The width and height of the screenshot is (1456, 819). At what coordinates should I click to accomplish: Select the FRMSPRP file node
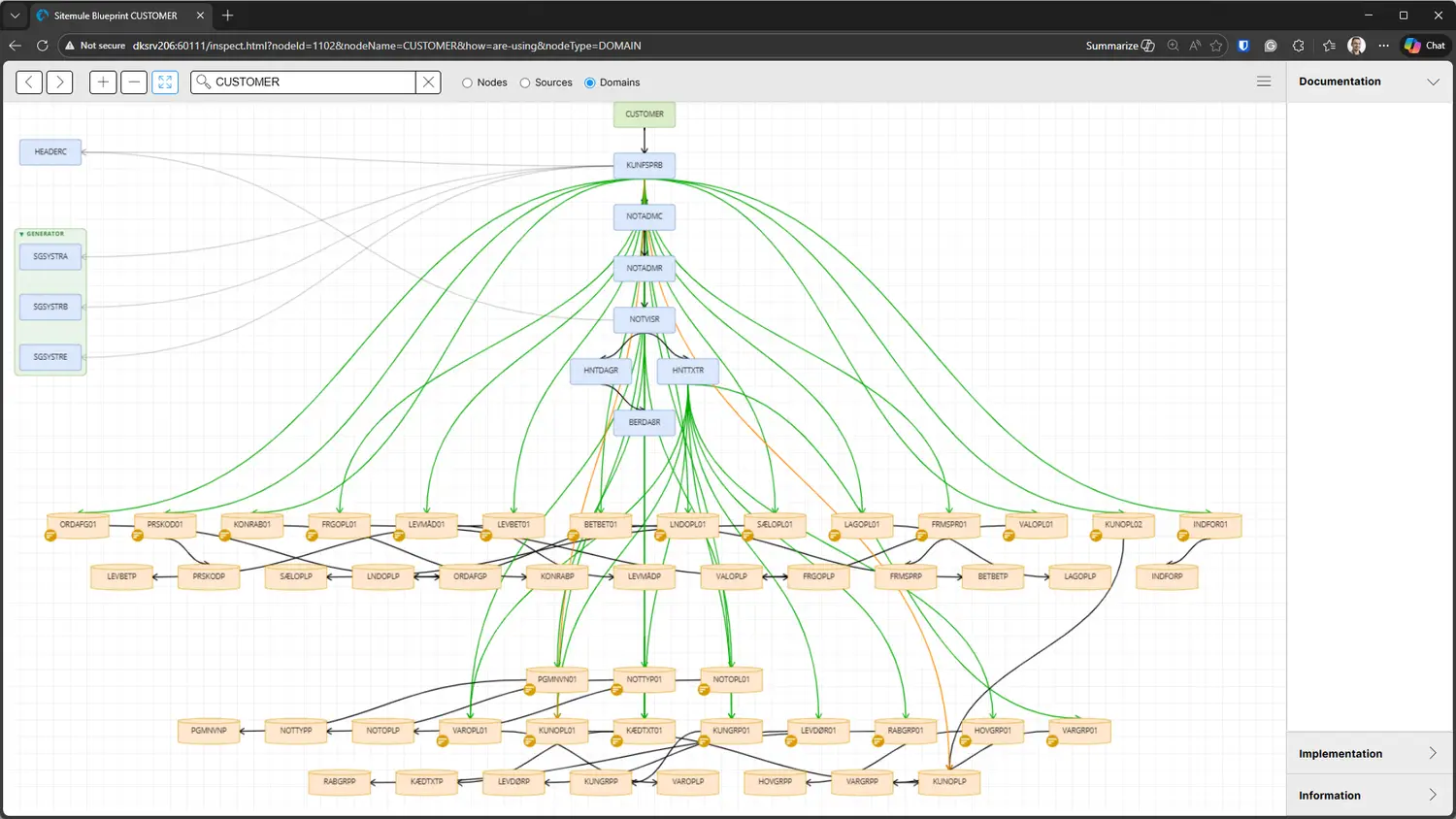906,576
